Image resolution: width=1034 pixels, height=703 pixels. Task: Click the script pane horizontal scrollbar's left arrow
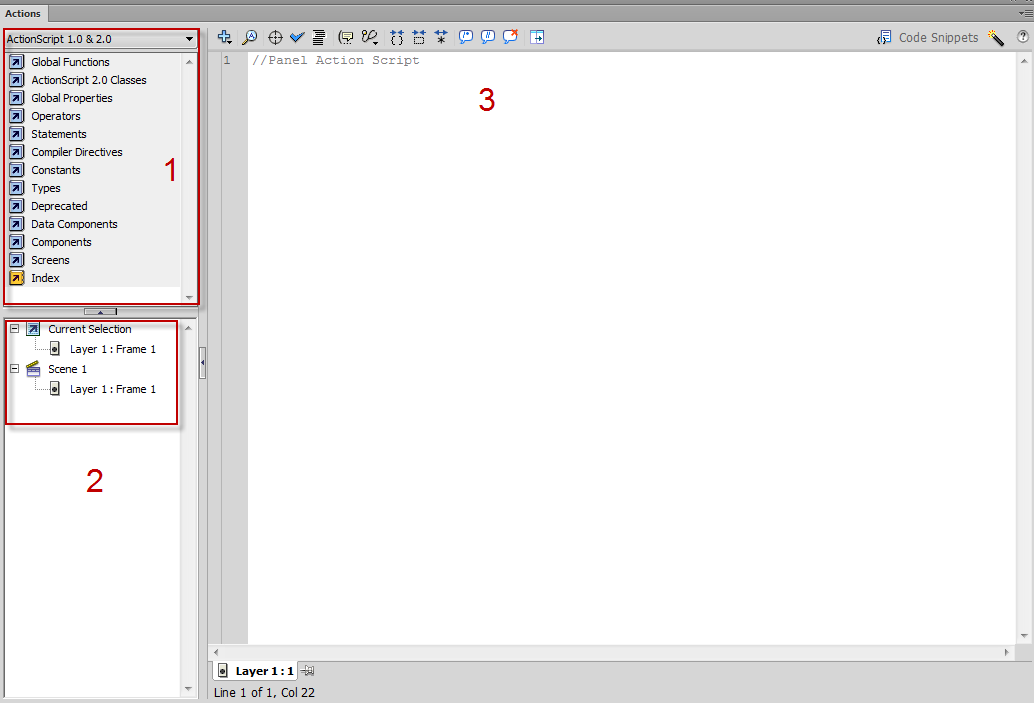click(216, 652)
